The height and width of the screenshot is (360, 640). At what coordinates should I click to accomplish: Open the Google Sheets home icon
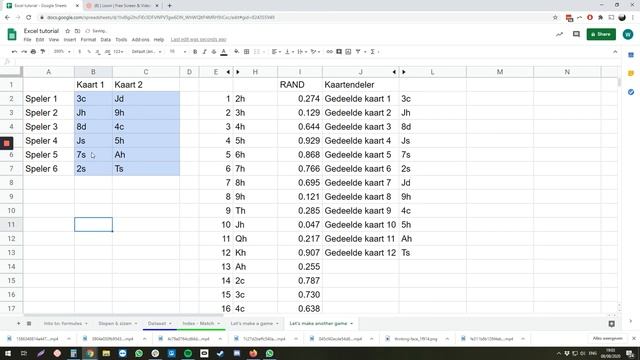[x=12, y=34]
